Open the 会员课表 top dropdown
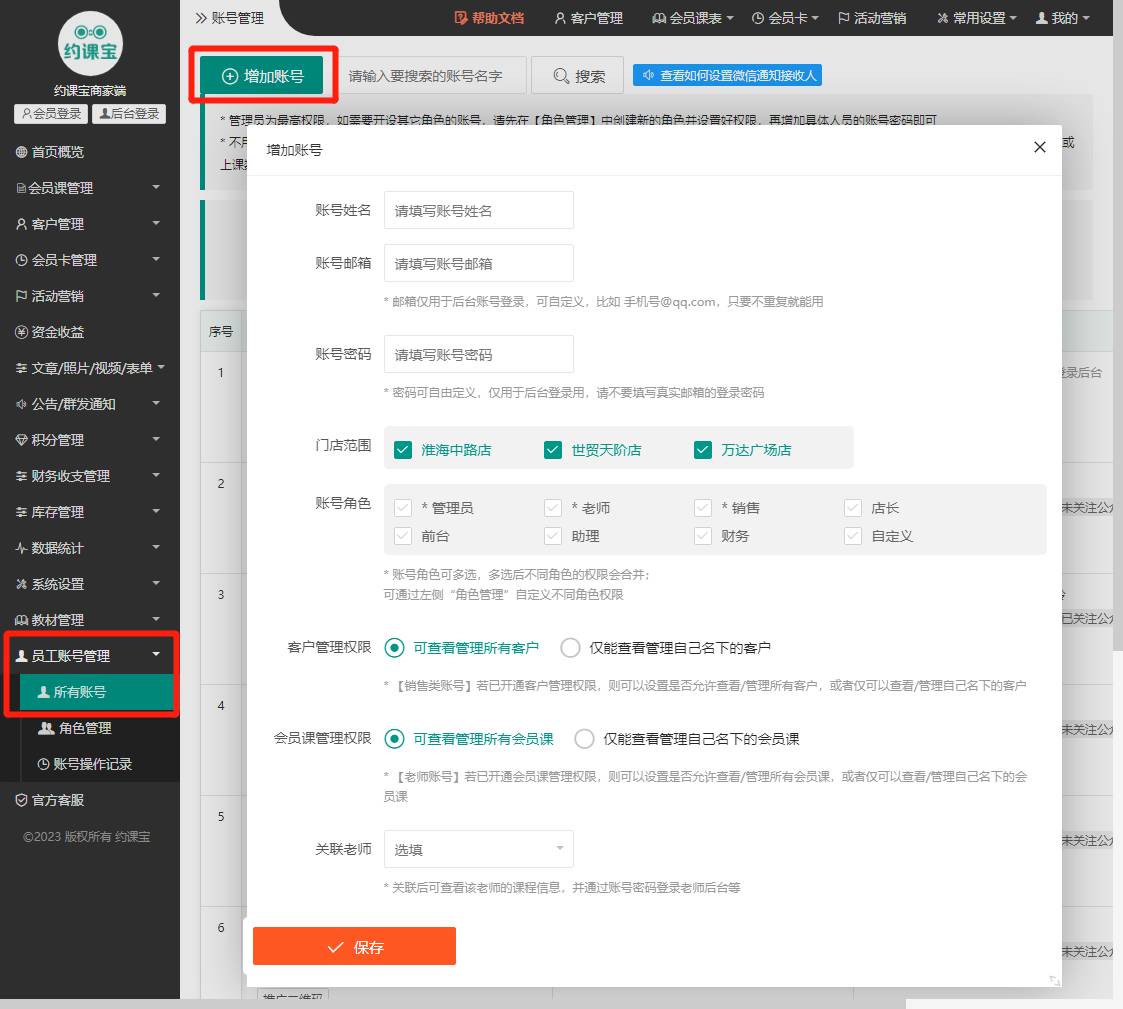1123x1009 pixels. point(693,18)
